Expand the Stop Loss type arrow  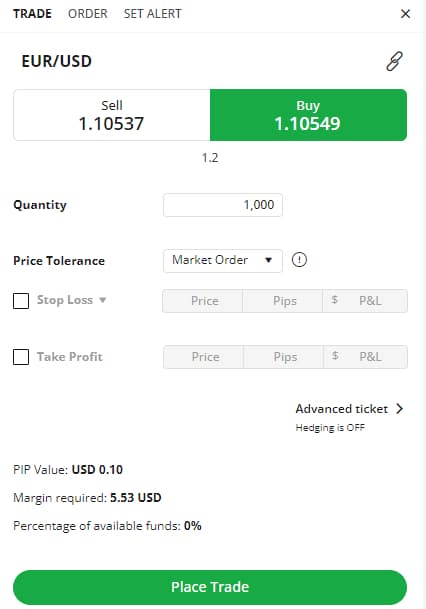[x=103, y=300]
